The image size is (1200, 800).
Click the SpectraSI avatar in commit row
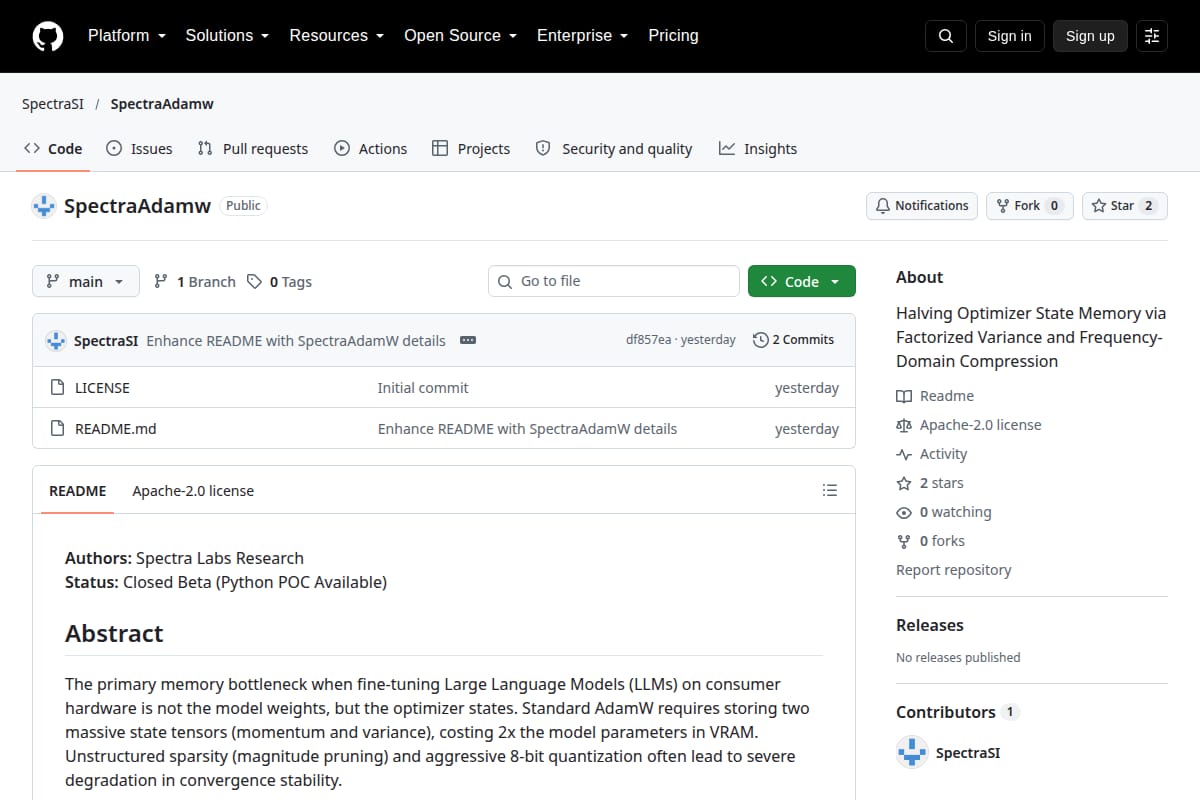pos(56,340)
